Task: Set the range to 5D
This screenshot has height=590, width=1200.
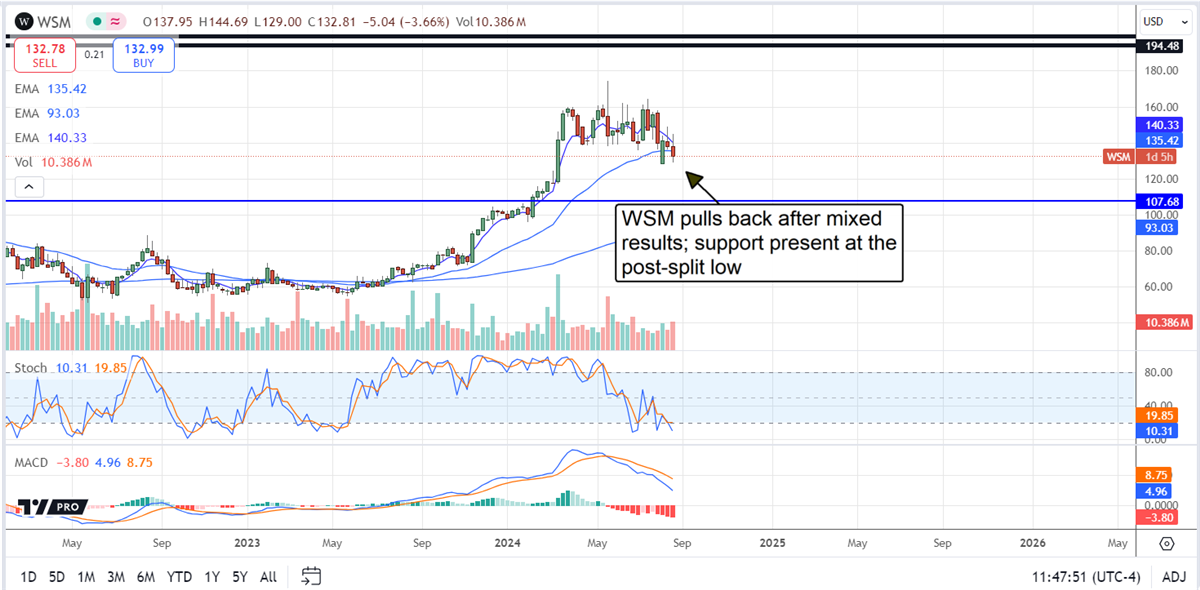Action: pos(57,576)
